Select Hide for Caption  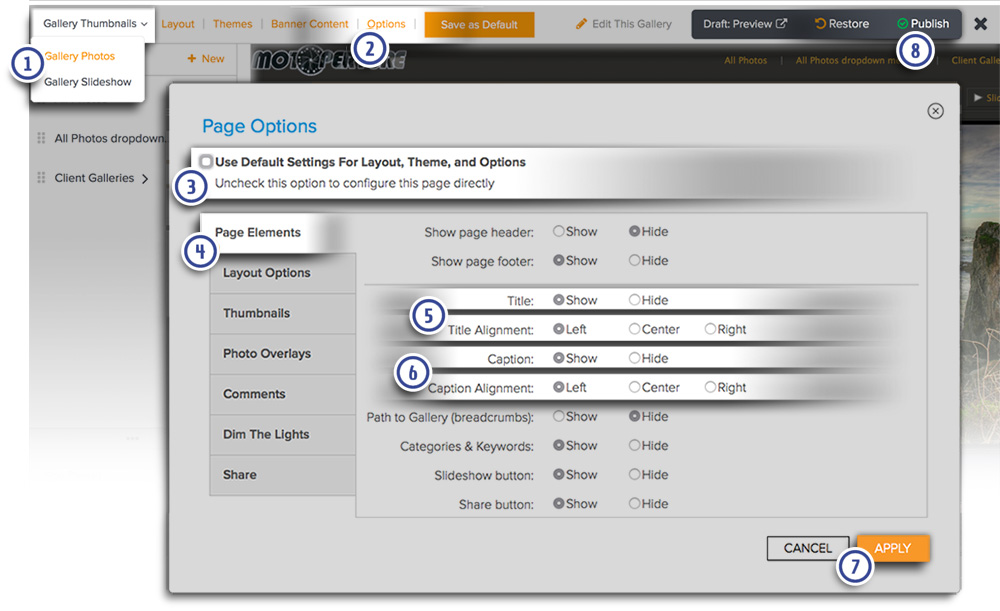pos(635,358)
